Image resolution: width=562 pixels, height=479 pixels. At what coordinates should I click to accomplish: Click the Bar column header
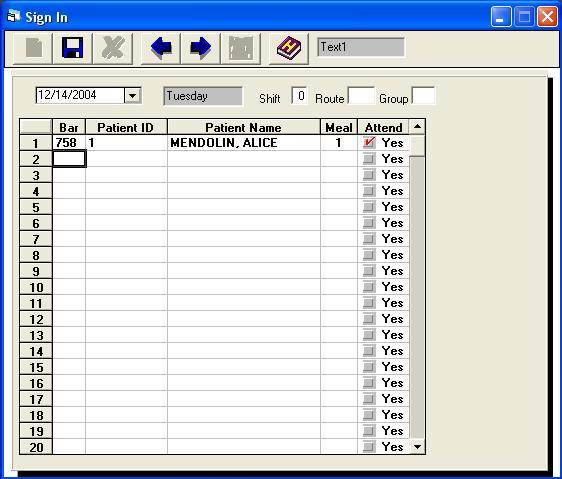[x=69, y=127]
